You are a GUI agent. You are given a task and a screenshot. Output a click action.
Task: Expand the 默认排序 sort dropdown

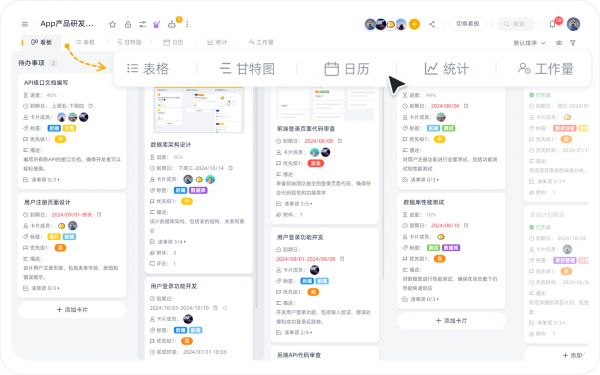pos(529,43)
